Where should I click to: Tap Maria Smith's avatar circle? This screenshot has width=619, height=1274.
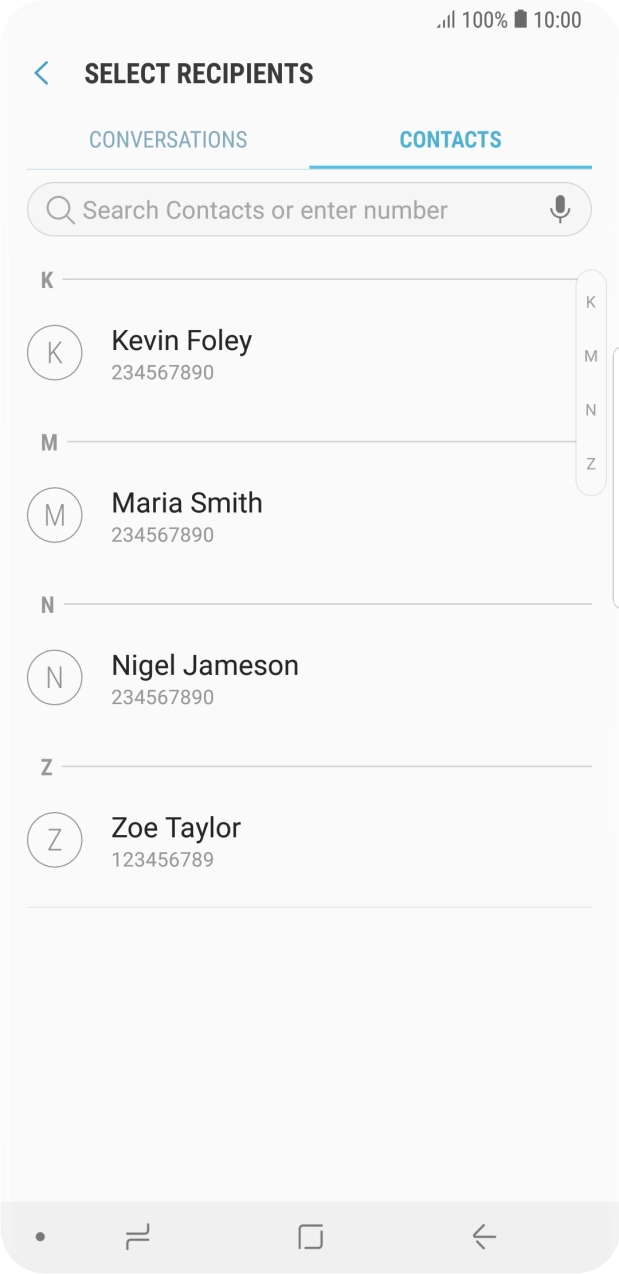[55, 515]
